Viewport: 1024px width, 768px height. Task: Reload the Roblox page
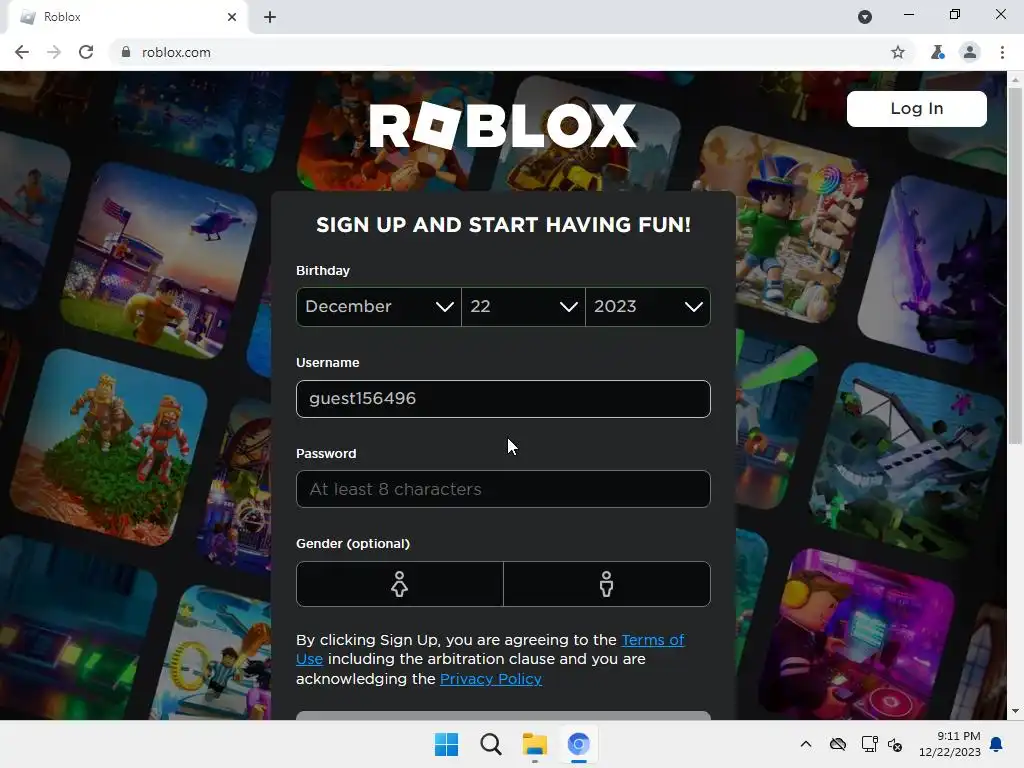point(86,52)
